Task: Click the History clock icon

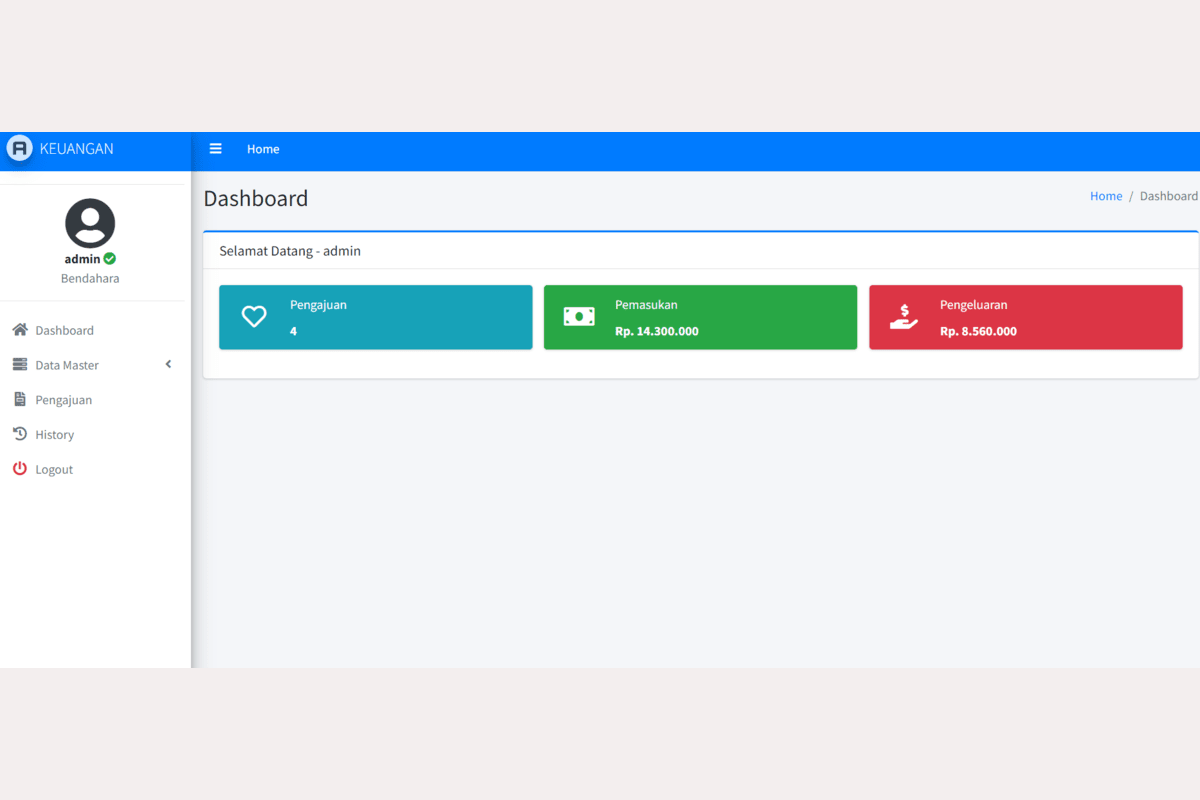Action: [20, 434]
